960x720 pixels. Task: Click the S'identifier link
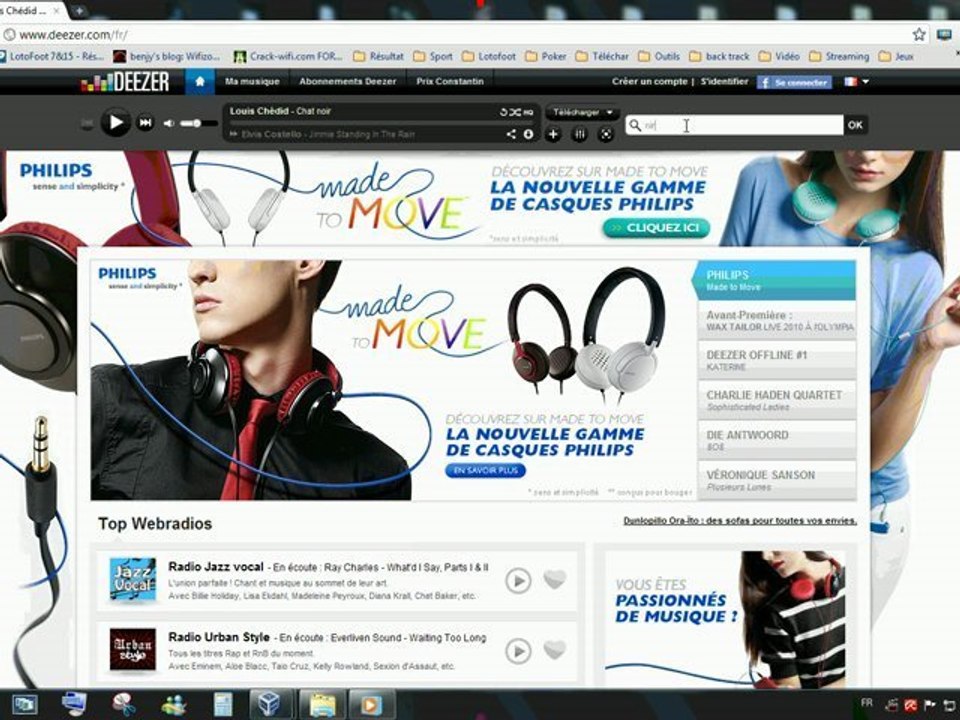(724, 81)
